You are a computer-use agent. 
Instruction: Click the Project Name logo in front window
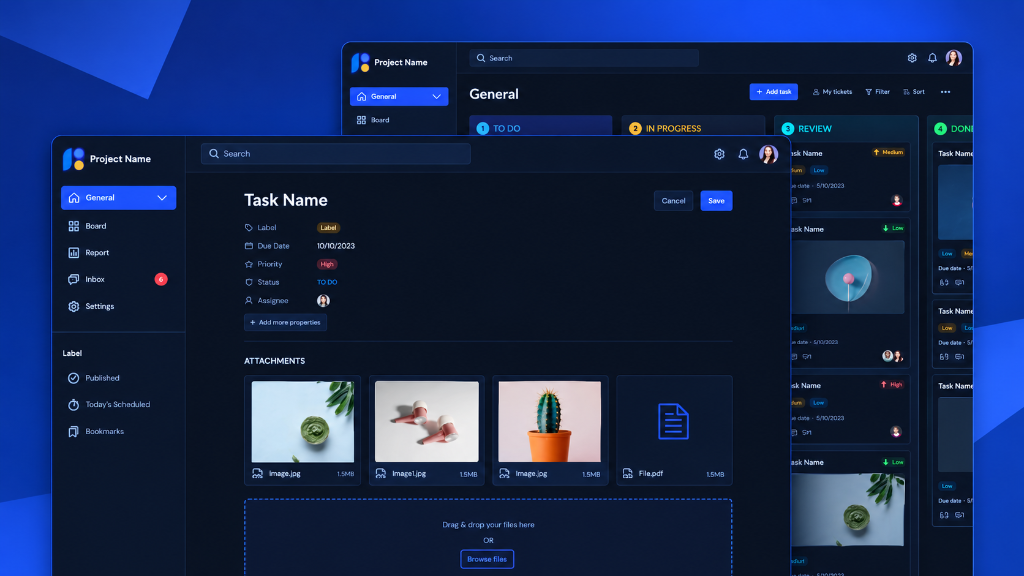(x=73, y=159)
